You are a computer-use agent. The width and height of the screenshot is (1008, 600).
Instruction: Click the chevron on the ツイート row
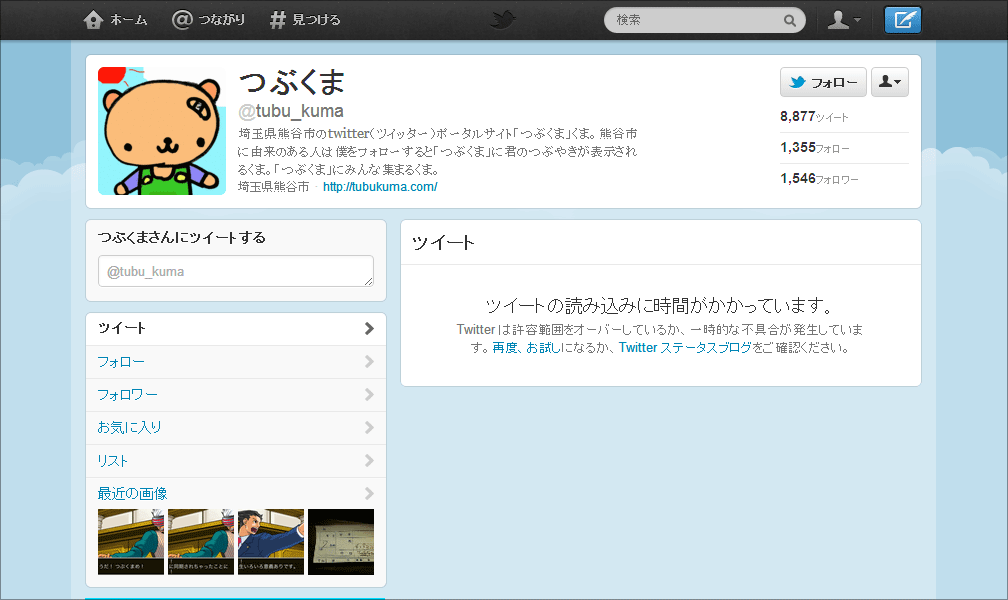369,329
